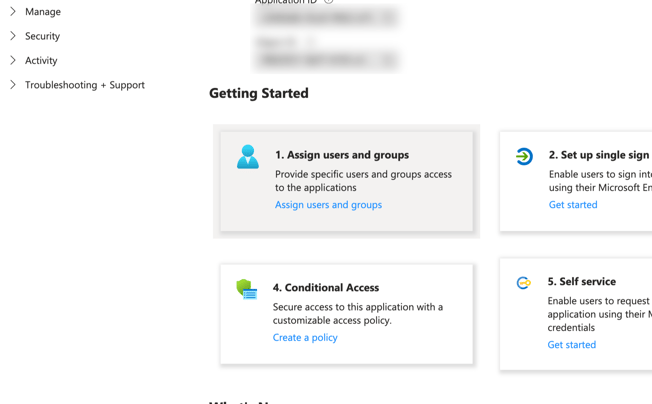Viewport: 652px width, 404px height.
Task: Click the blurred Object ID field
Action: click(x=326, y=60)
